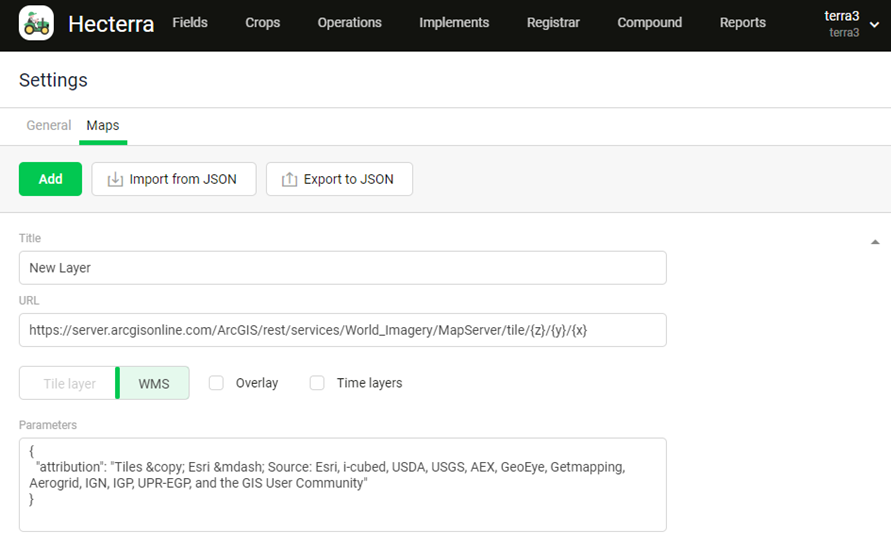
Task: Enable the Overlay checkbox
Action: (216, 383)
